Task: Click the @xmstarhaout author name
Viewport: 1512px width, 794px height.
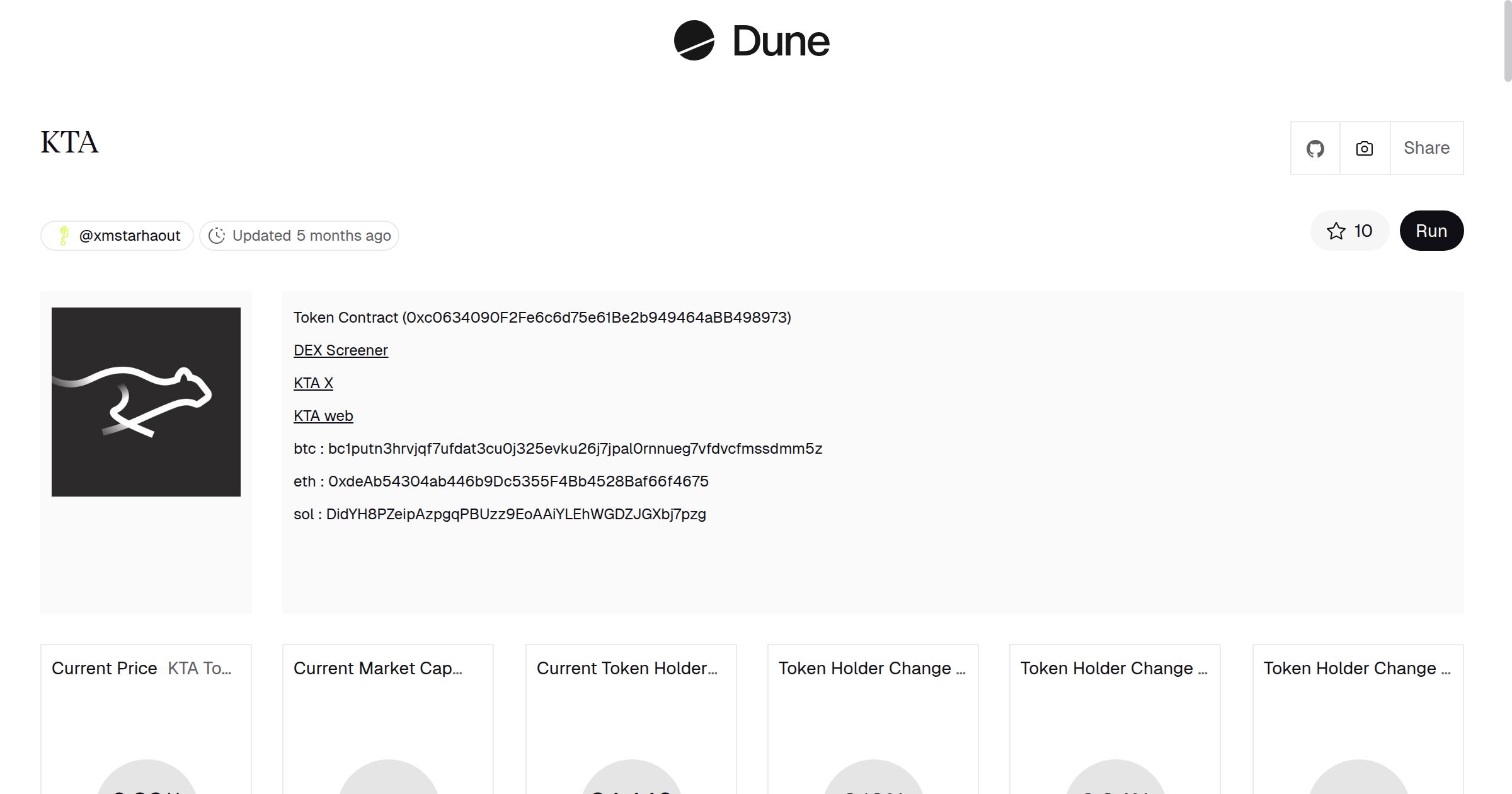Action: (x=130, y=236)
